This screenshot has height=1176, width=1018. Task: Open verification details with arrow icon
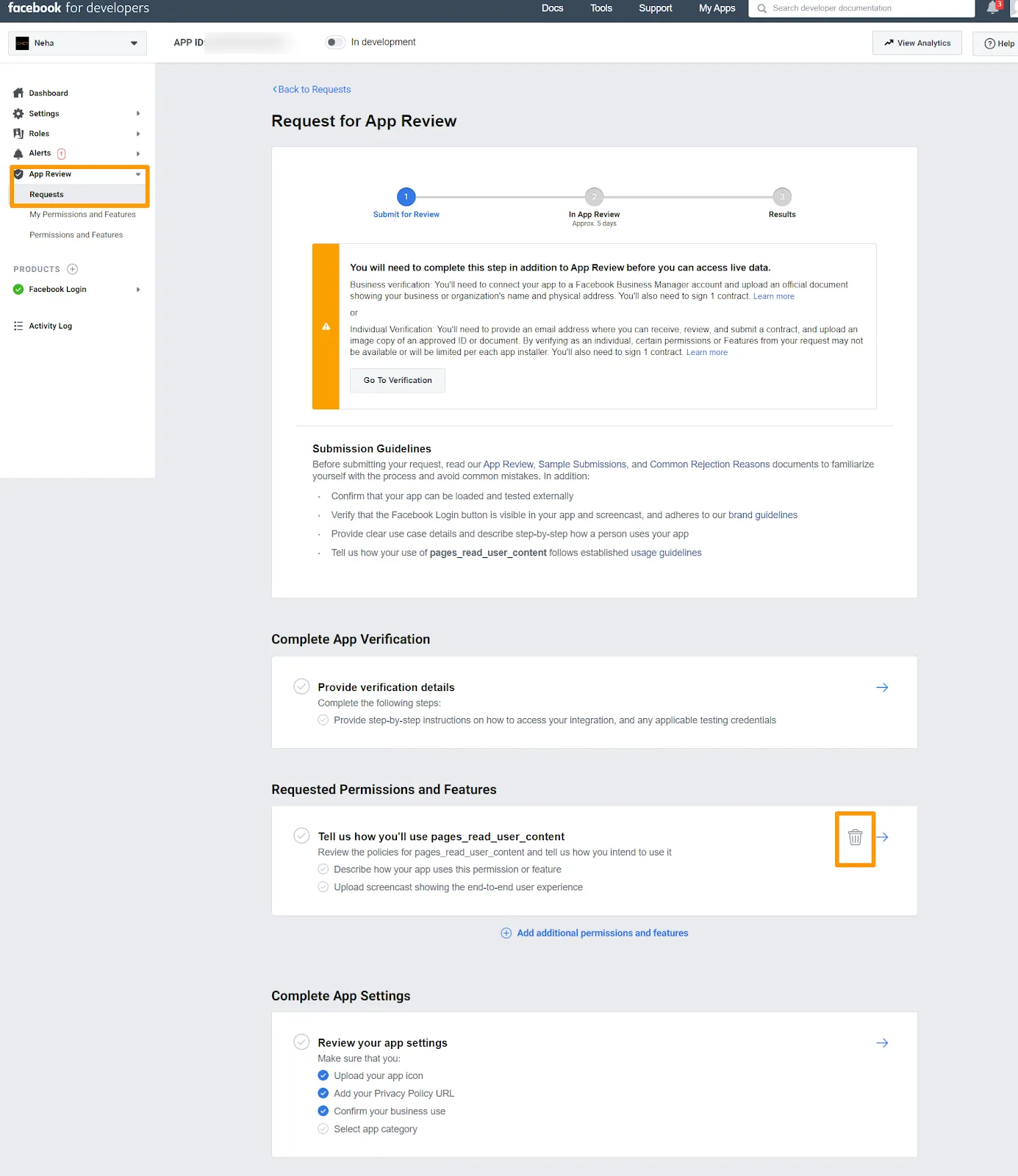coord(883,687)
